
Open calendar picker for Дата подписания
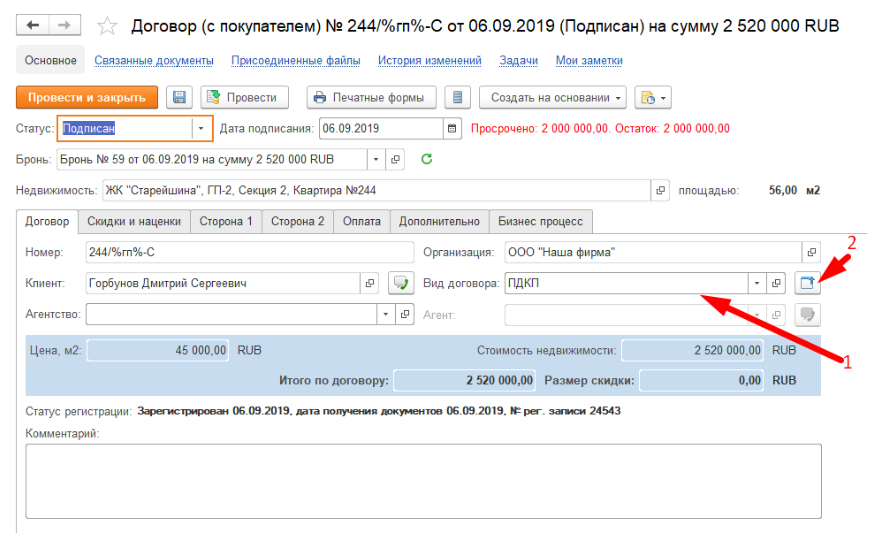pos(452,128)
